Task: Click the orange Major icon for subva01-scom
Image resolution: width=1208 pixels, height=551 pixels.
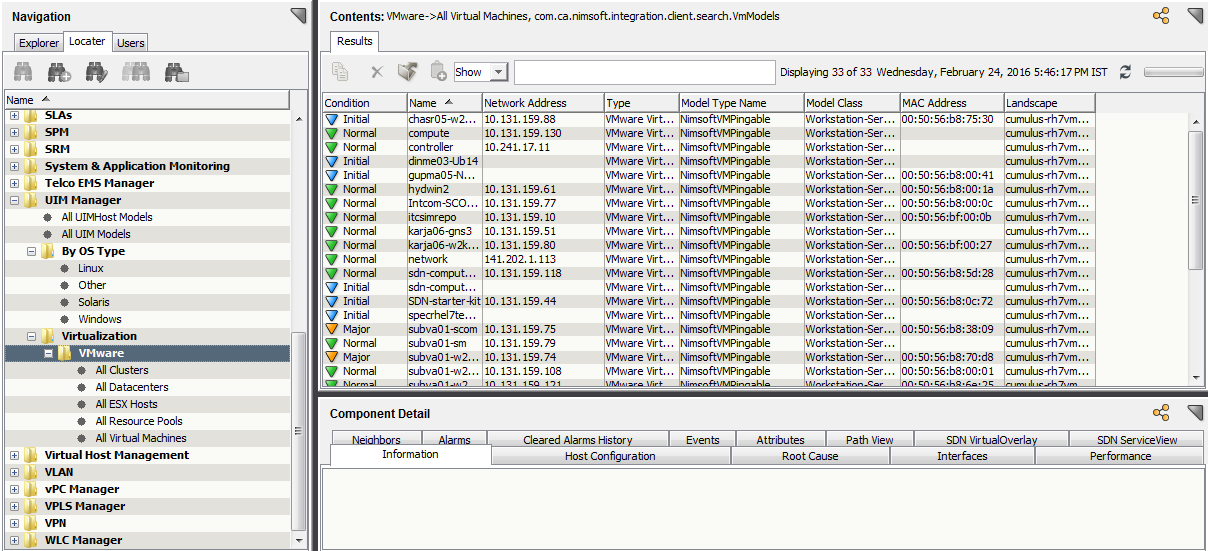Action: pos(332,329)
